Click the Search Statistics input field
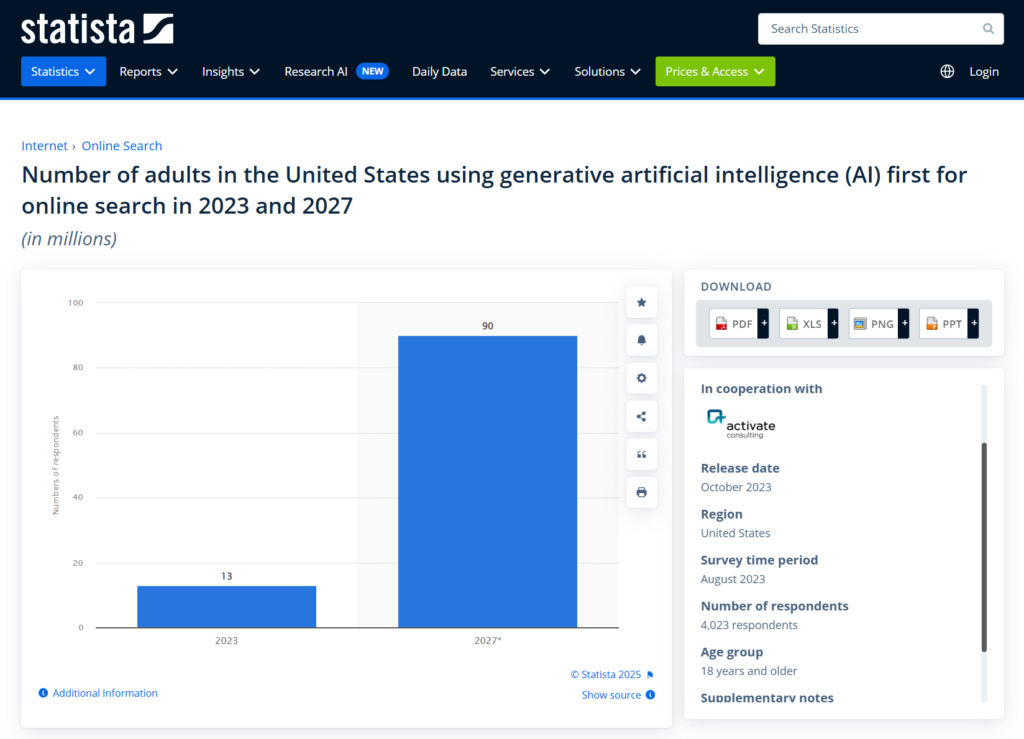This screenshot has height=739, width=1024. click(x=870, y=29)
